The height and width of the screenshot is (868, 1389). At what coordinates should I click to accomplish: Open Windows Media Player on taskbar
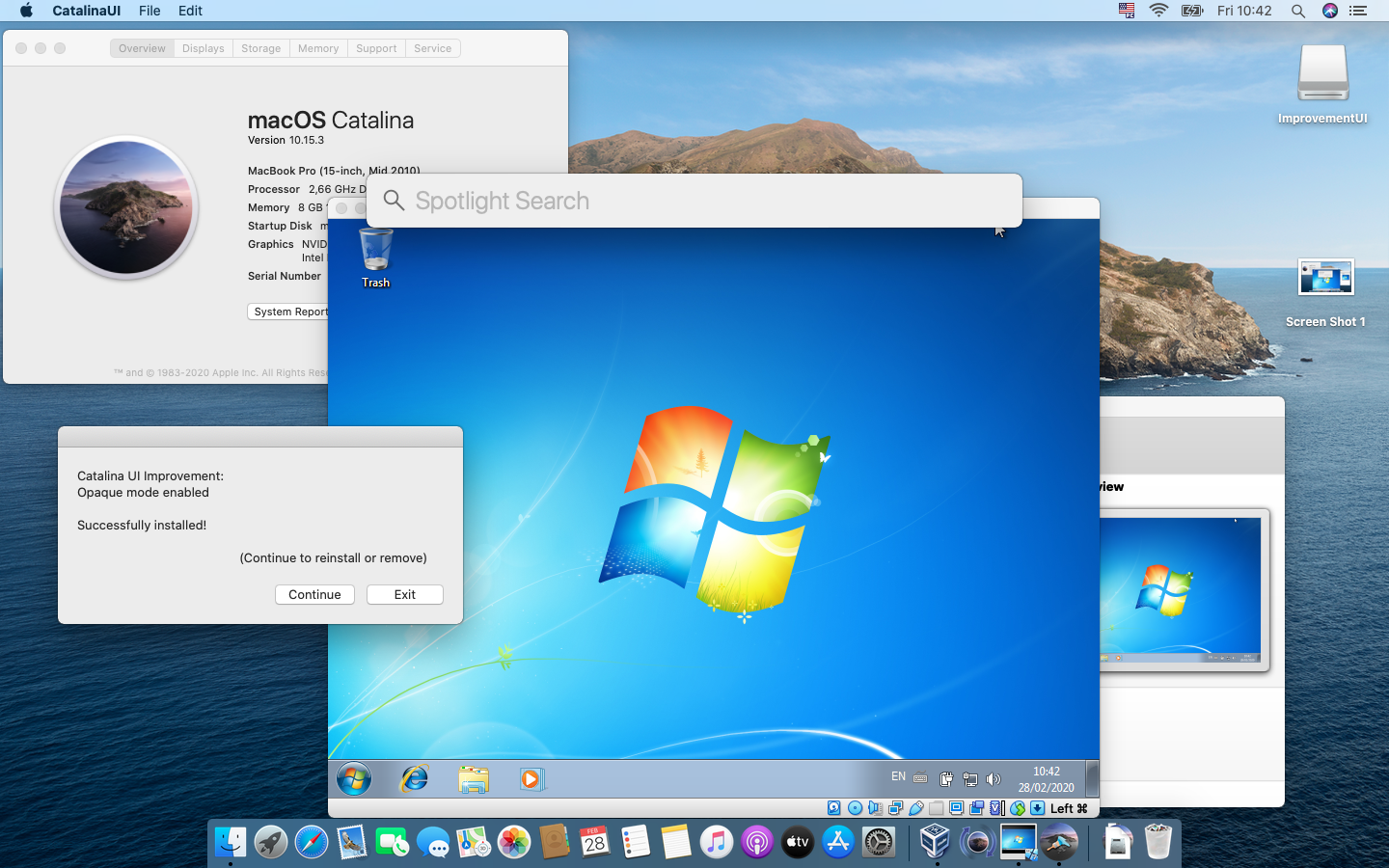(x=531, y=778)
